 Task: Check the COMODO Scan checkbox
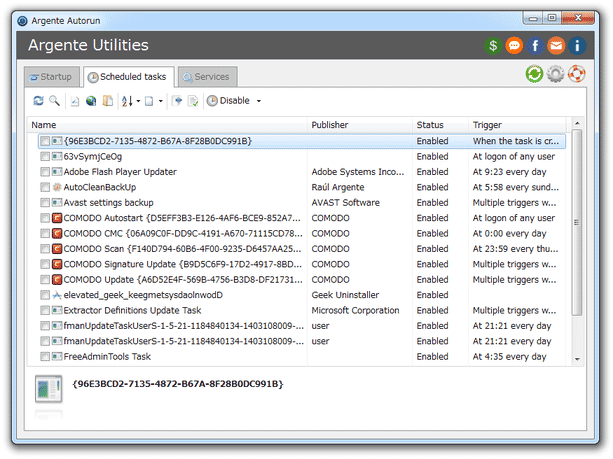pos(45,249)
